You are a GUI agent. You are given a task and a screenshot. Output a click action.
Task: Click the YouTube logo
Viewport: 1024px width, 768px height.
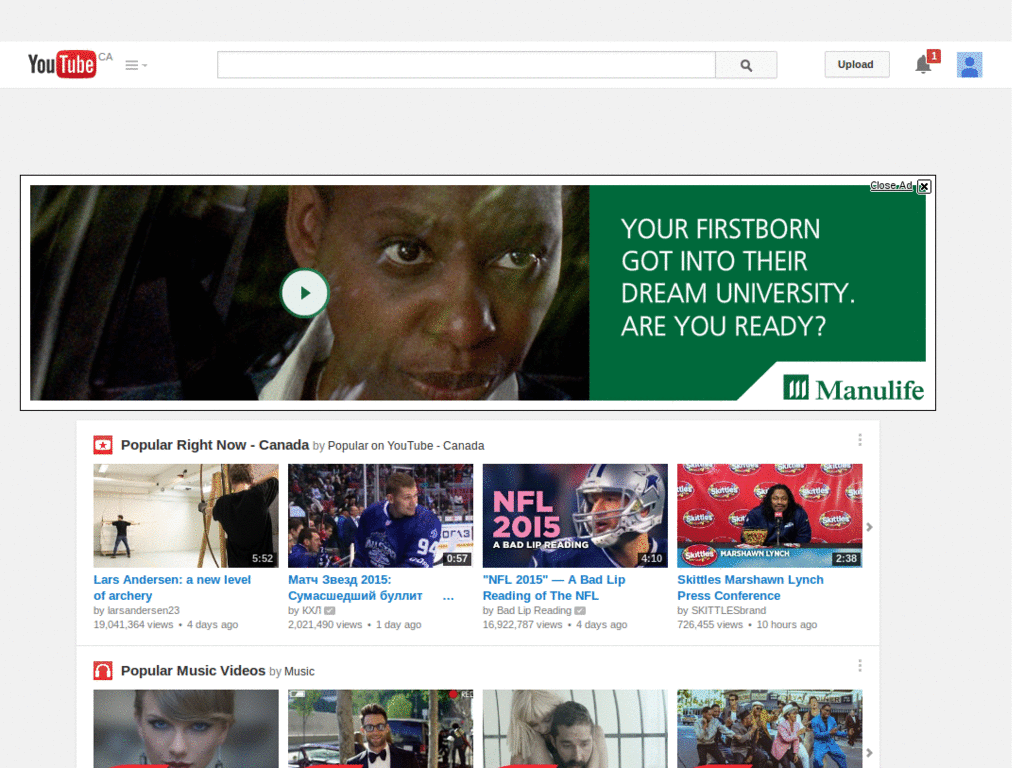pos(62,65)
